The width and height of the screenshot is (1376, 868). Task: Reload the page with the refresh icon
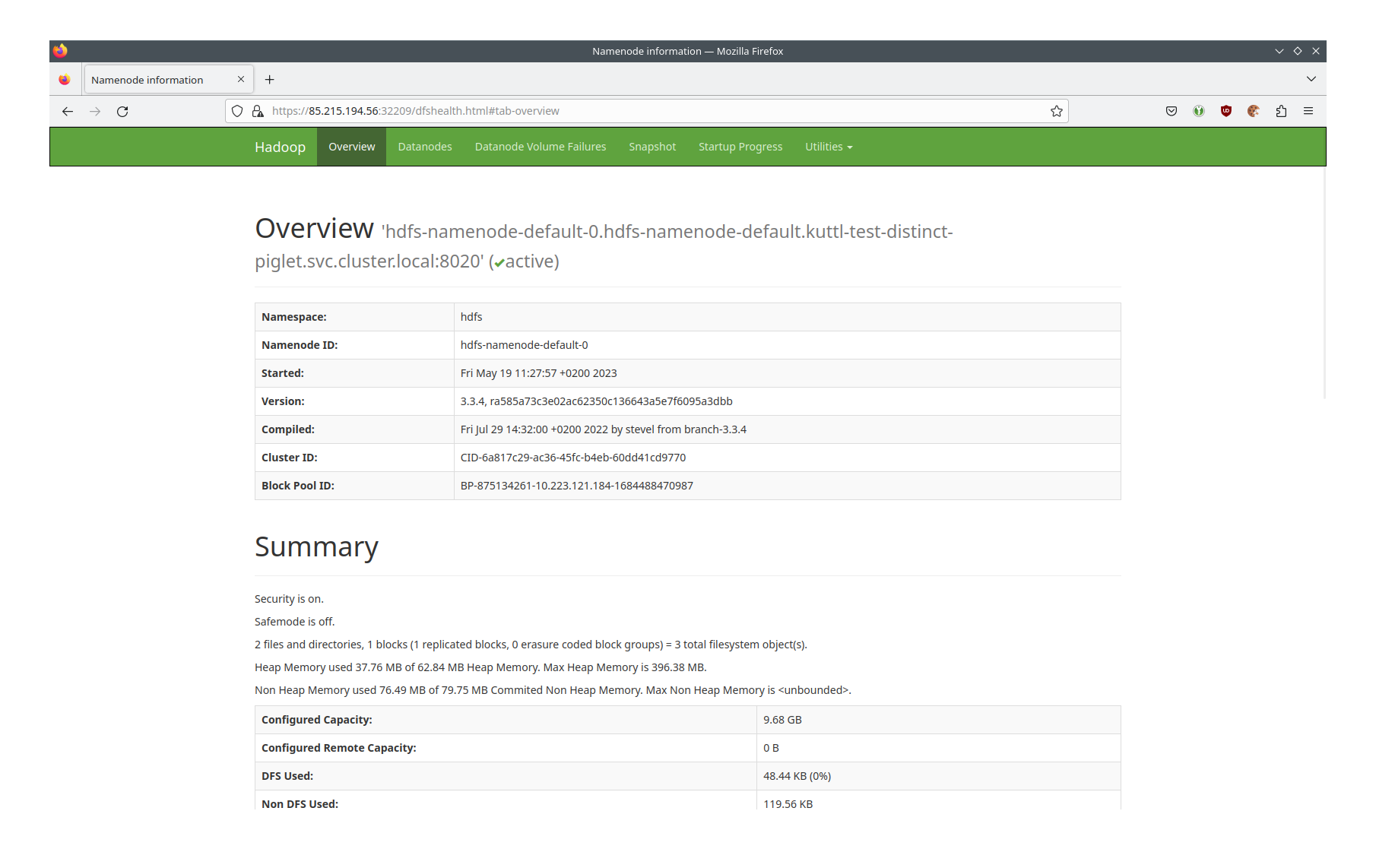pos(122,110)
